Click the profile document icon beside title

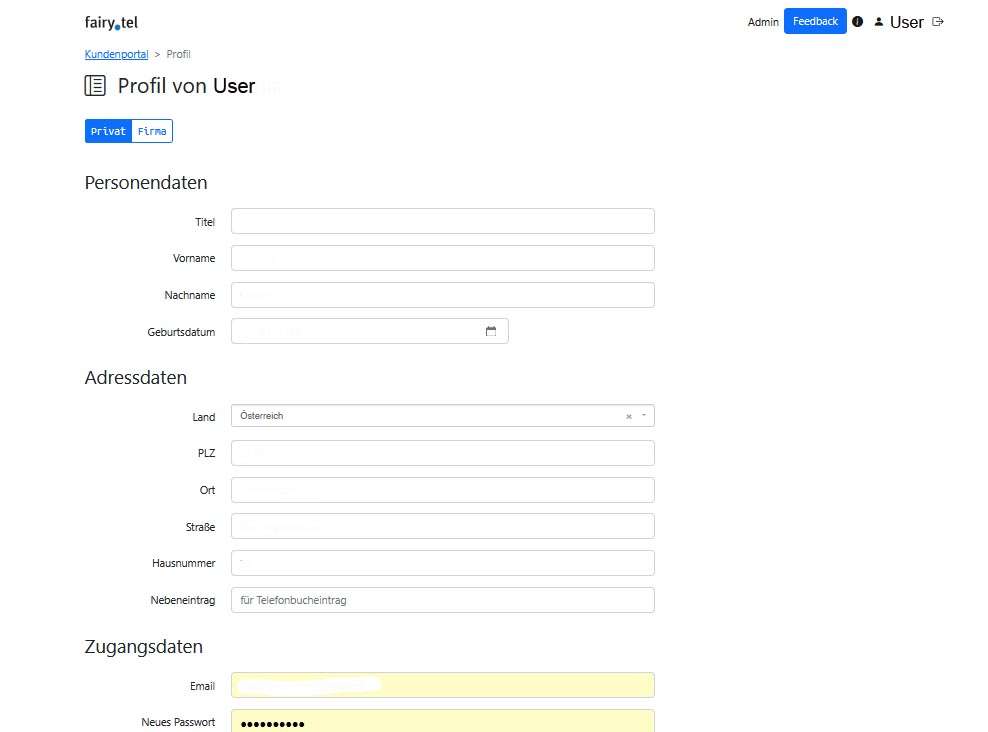[95, 86]
